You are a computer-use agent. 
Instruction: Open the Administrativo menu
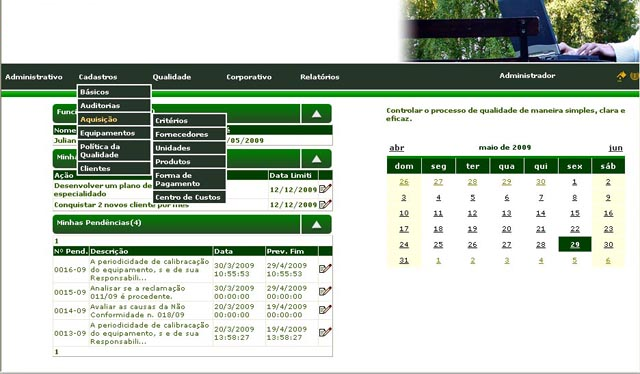click(x=34, y=77)
